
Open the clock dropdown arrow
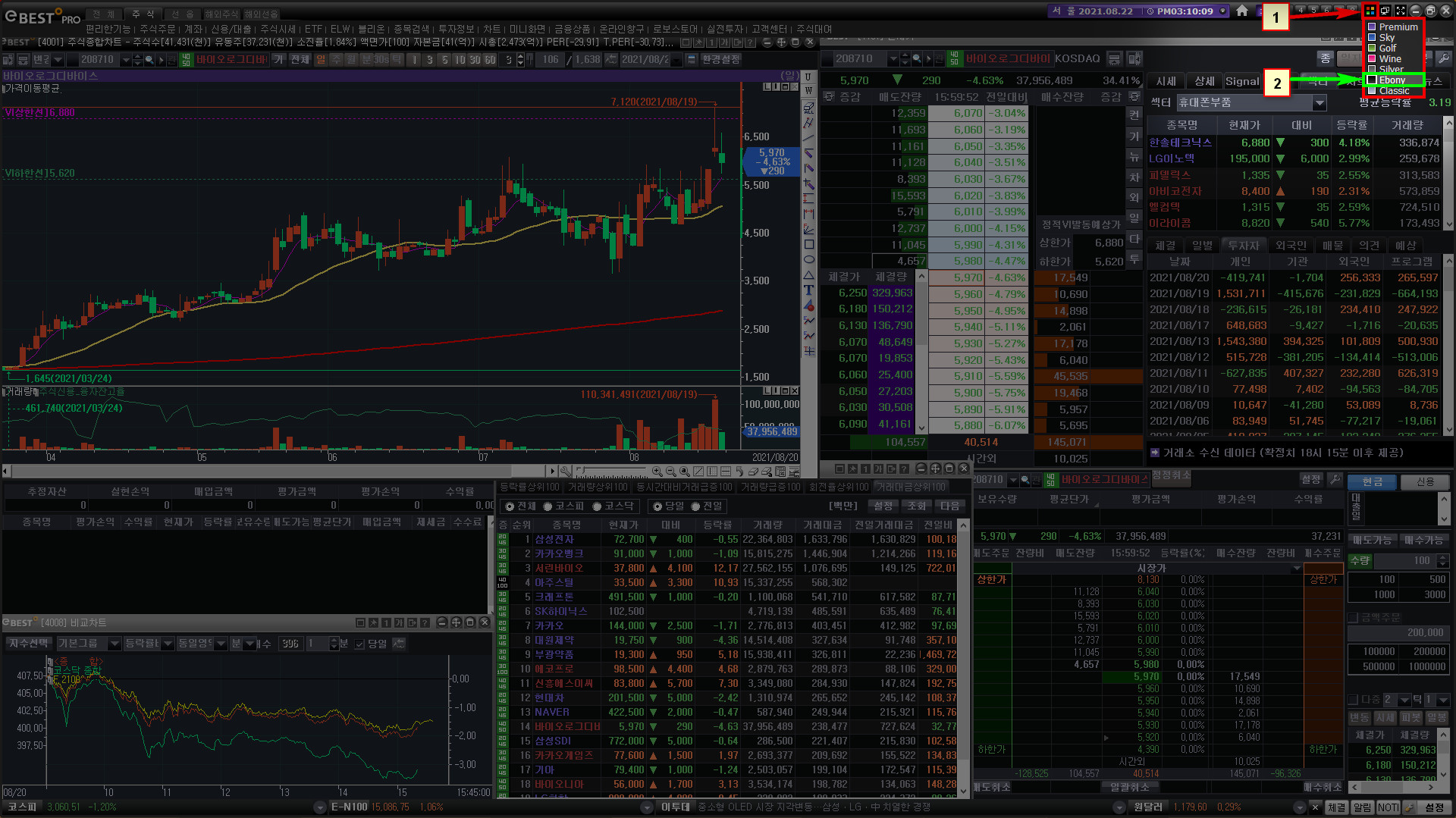tap(1223, 11)
